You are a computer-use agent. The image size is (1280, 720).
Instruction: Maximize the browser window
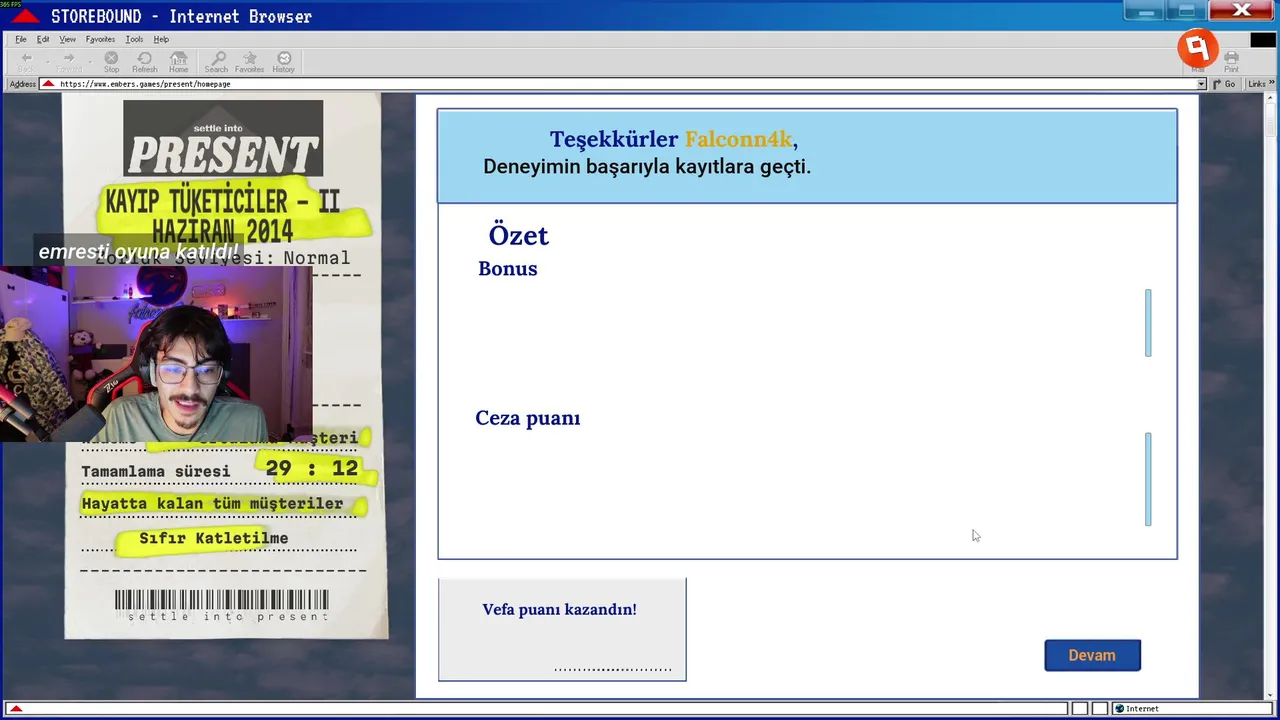(x=1187, y=10)
